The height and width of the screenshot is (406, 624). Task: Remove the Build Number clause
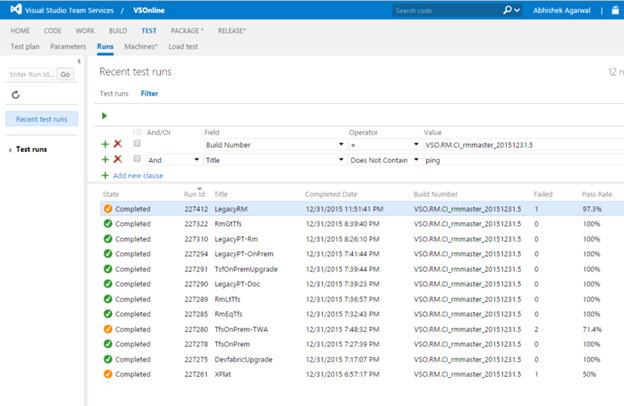(x=118, y=144)
